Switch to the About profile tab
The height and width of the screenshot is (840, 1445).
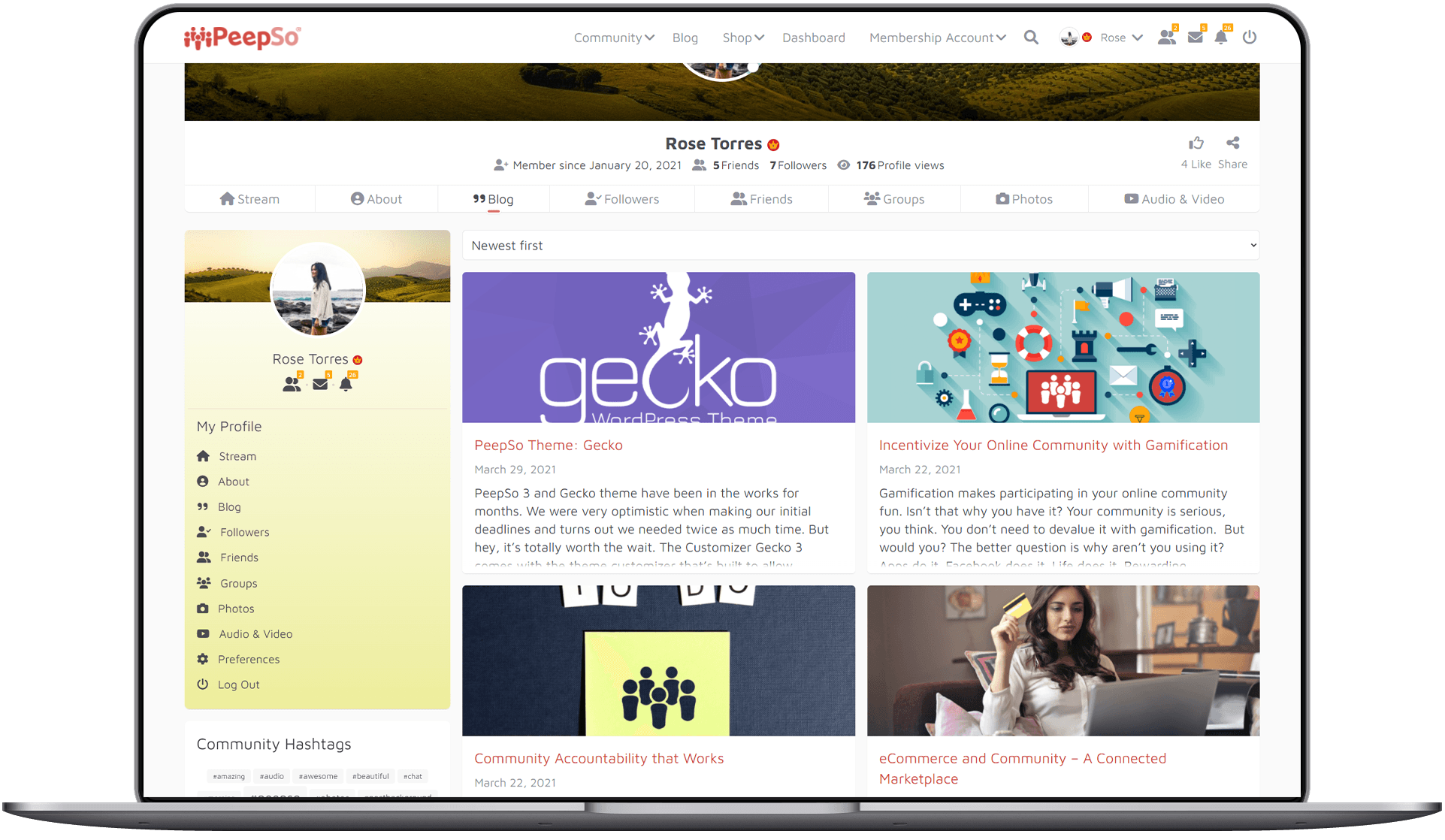click(376, 199)
